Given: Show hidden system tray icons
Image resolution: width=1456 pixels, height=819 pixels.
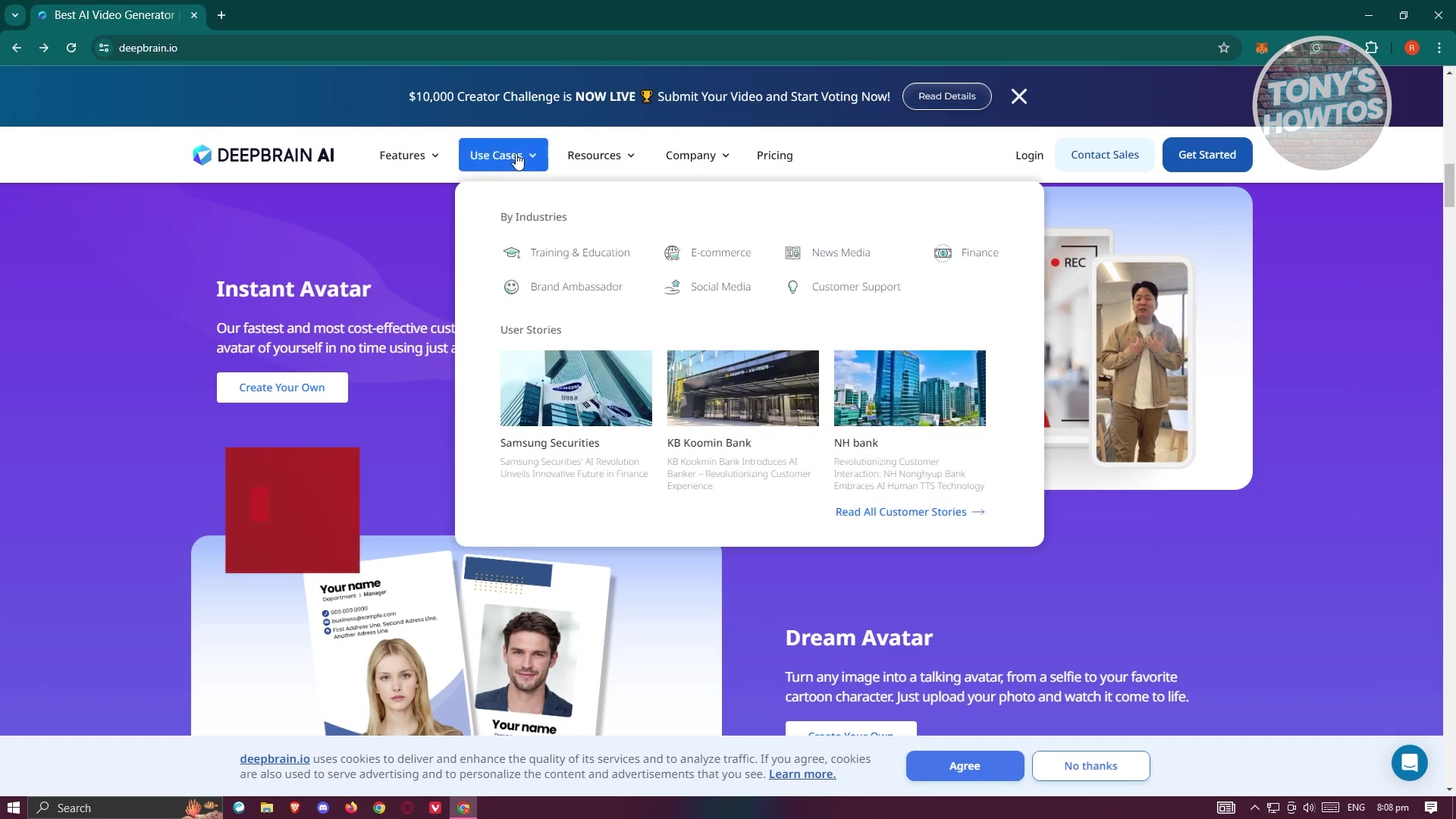Looking at the screenshot, I should [1254, 808].
